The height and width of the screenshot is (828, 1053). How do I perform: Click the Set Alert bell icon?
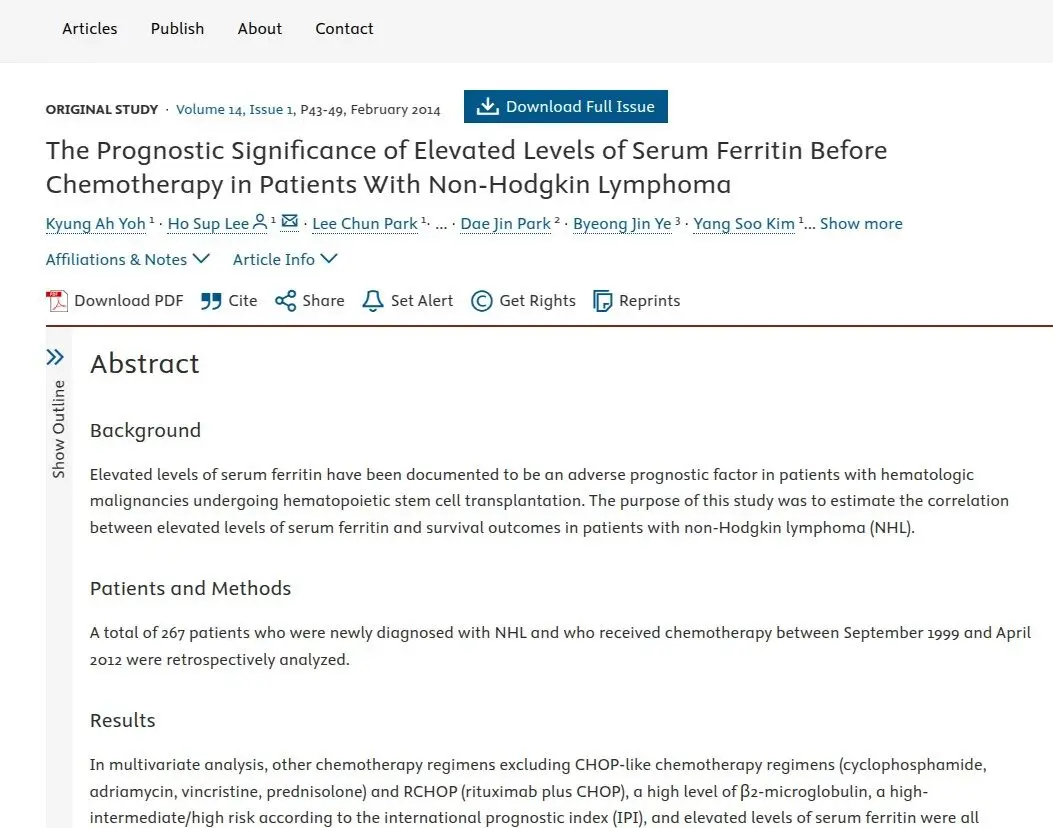coord(373,301)
